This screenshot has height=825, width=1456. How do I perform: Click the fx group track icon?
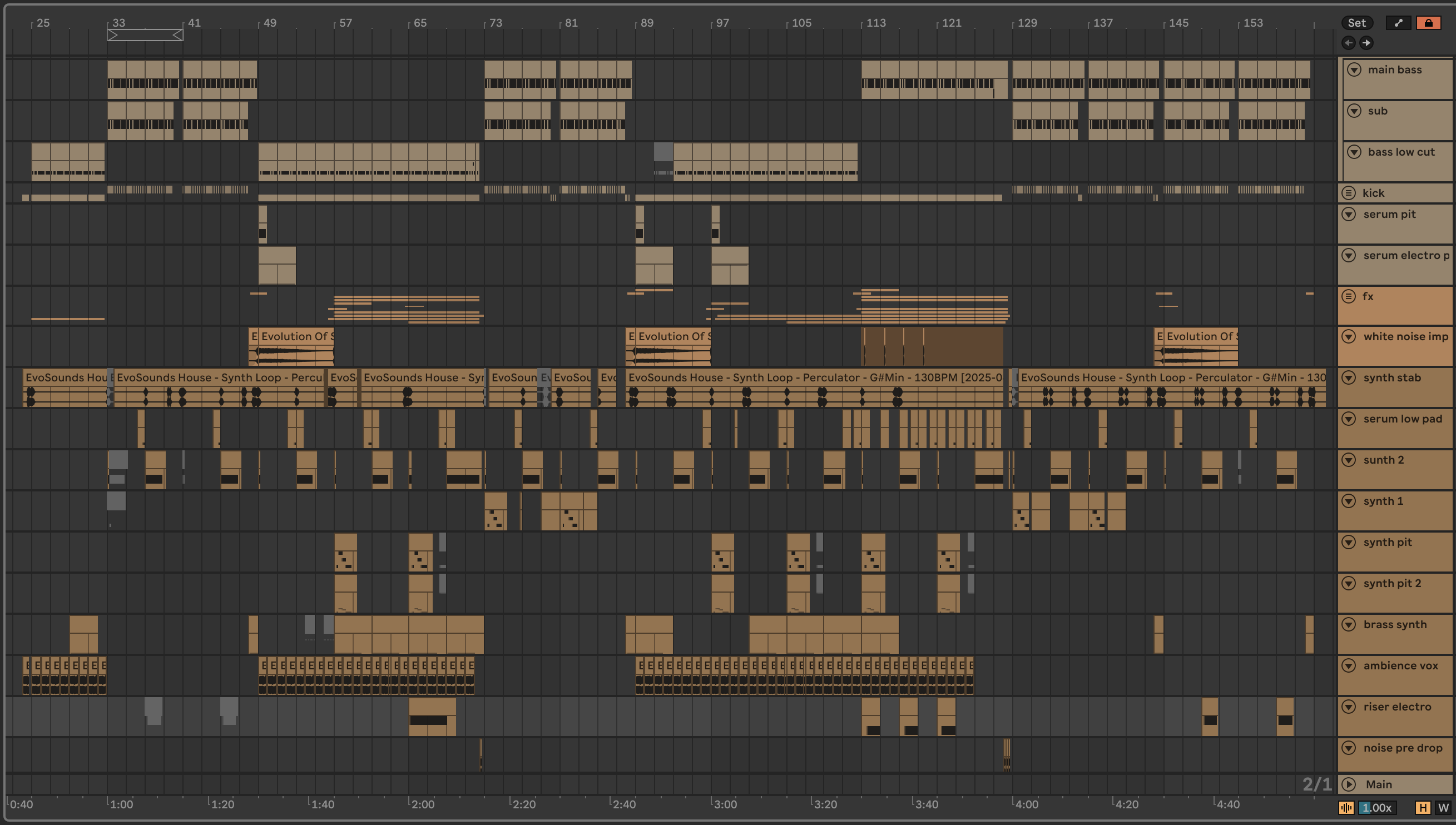(x=1348, y=296)
